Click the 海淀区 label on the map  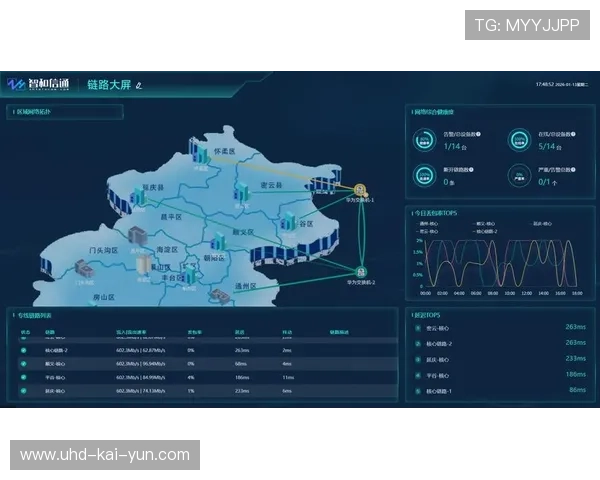167,250
